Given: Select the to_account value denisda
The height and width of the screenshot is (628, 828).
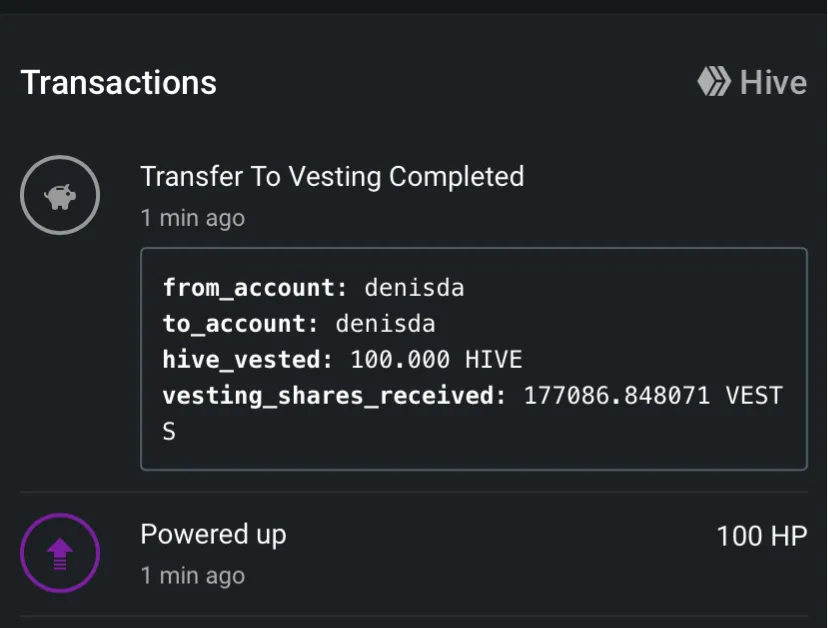Looking at the screenshot, I should click(x=385, y=324).
